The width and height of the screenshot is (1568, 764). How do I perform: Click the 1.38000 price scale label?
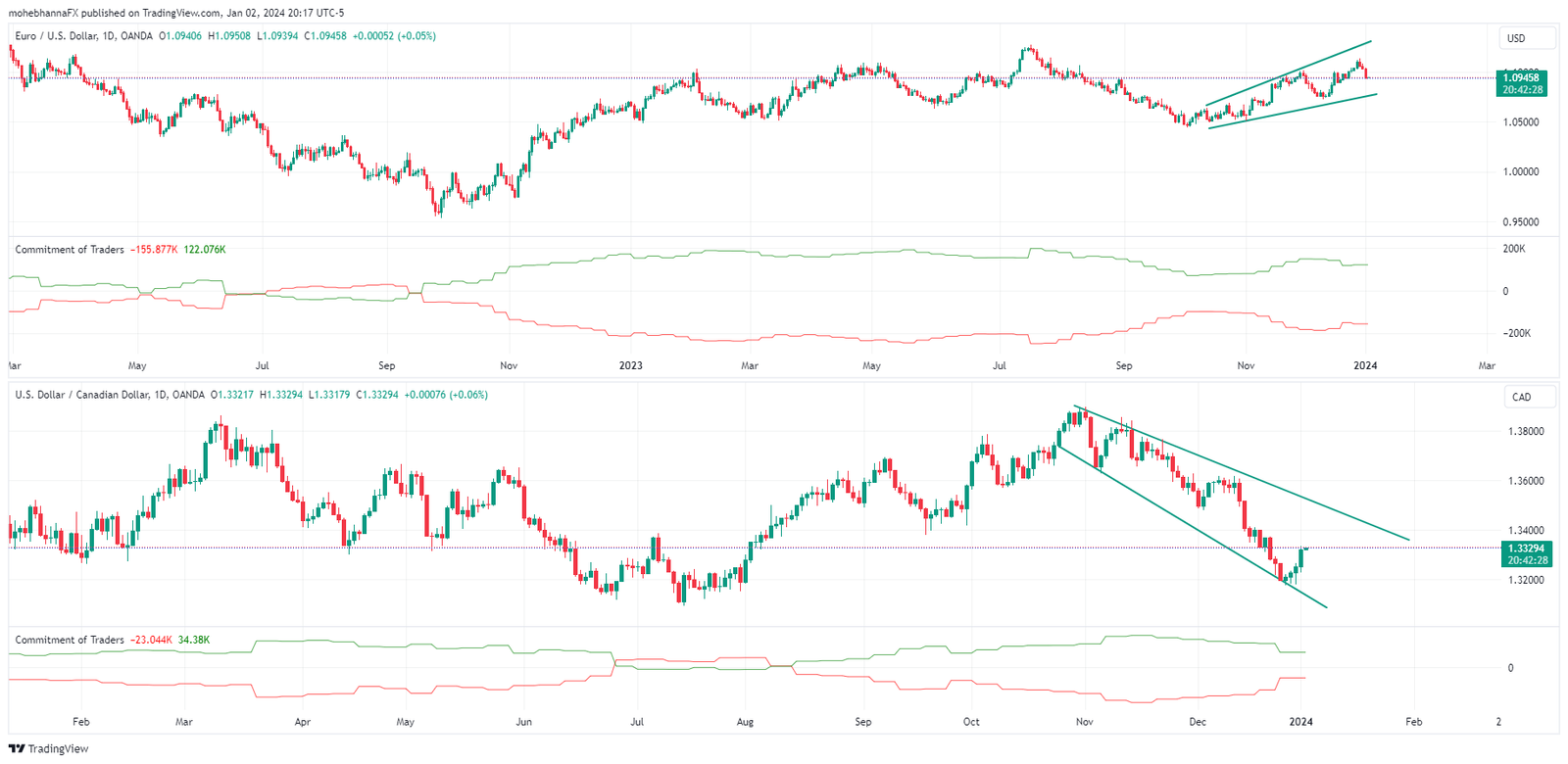1526,431
